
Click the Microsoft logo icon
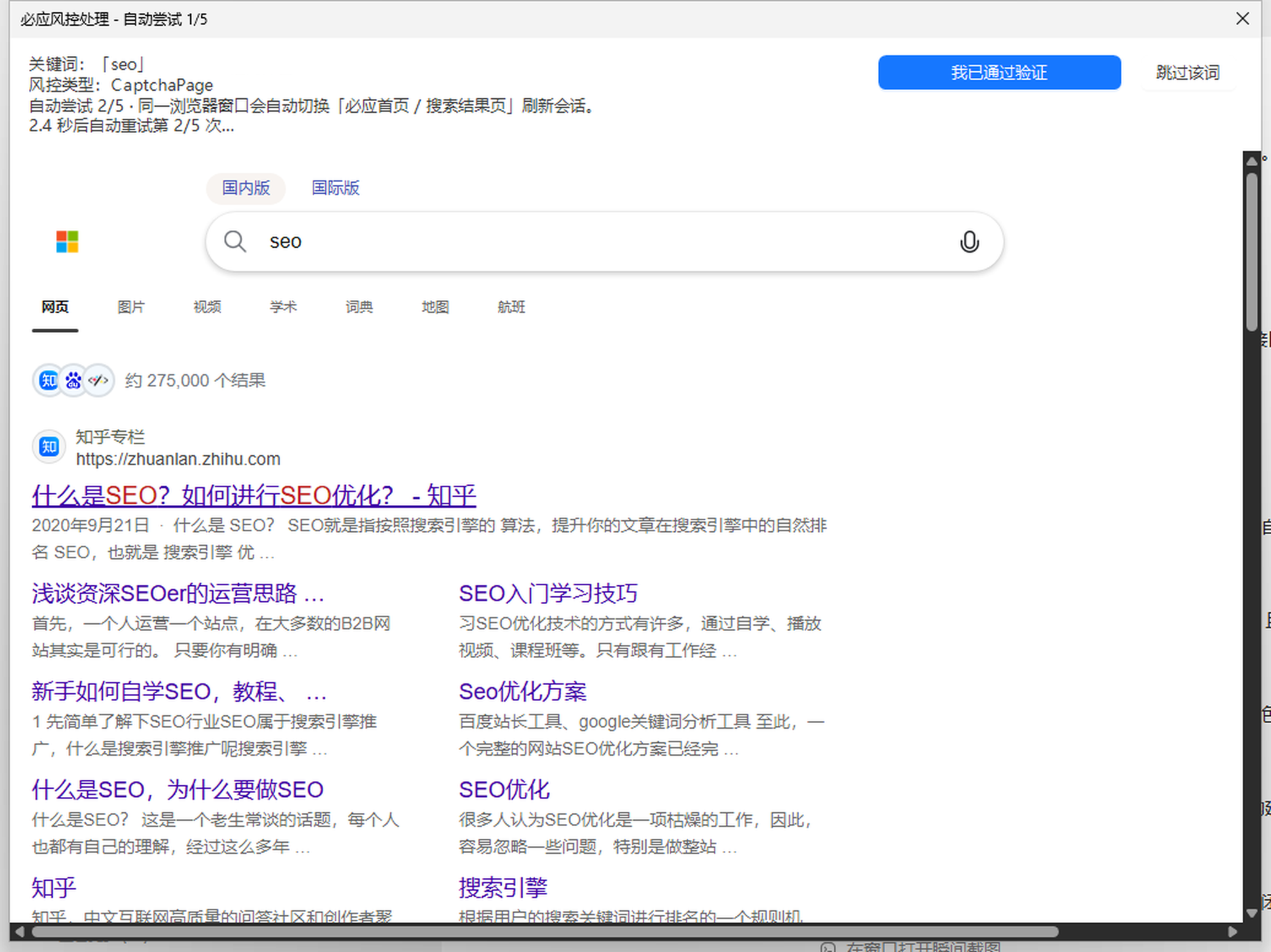point(67,242)
